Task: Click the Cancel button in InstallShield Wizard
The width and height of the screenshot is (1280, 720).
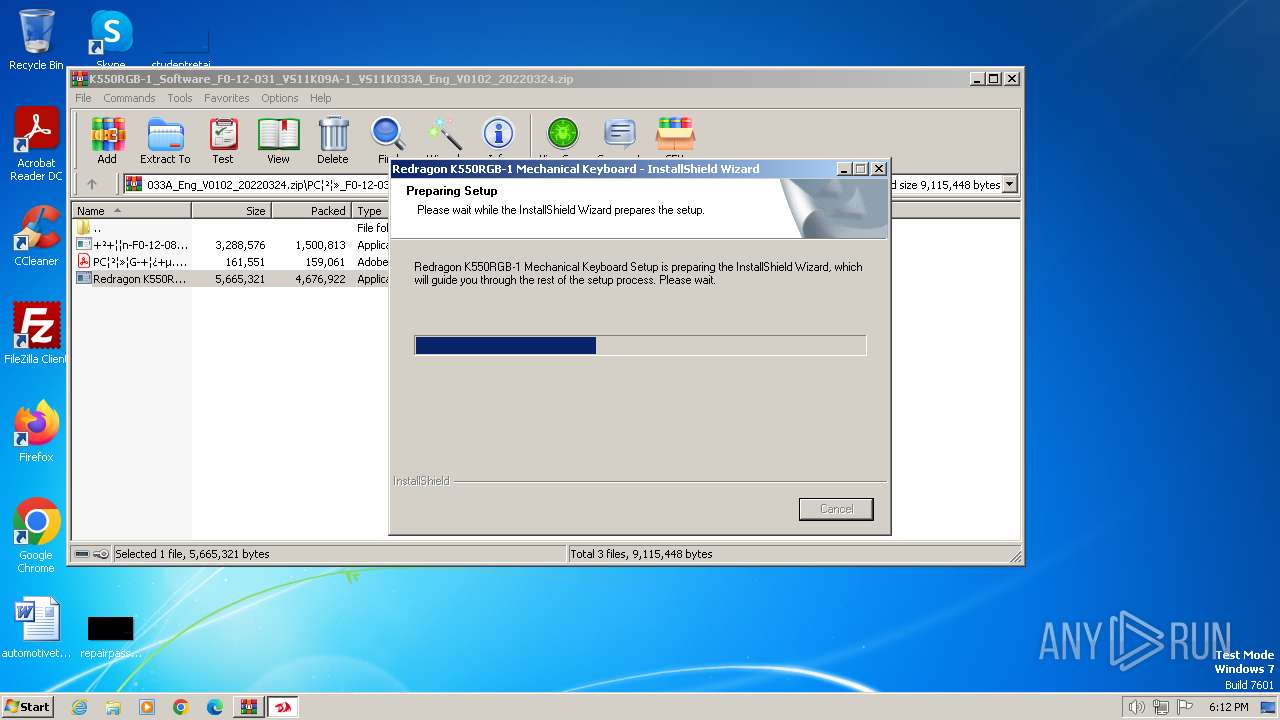Action: [x=836, y=509]
